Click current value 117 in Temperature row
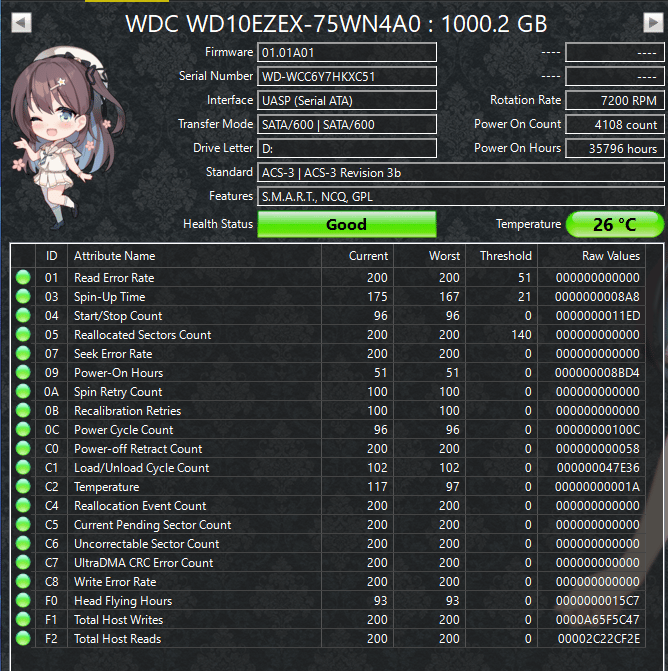The width and height of the screenshot is (668, 671). click(x=377, y=487)
